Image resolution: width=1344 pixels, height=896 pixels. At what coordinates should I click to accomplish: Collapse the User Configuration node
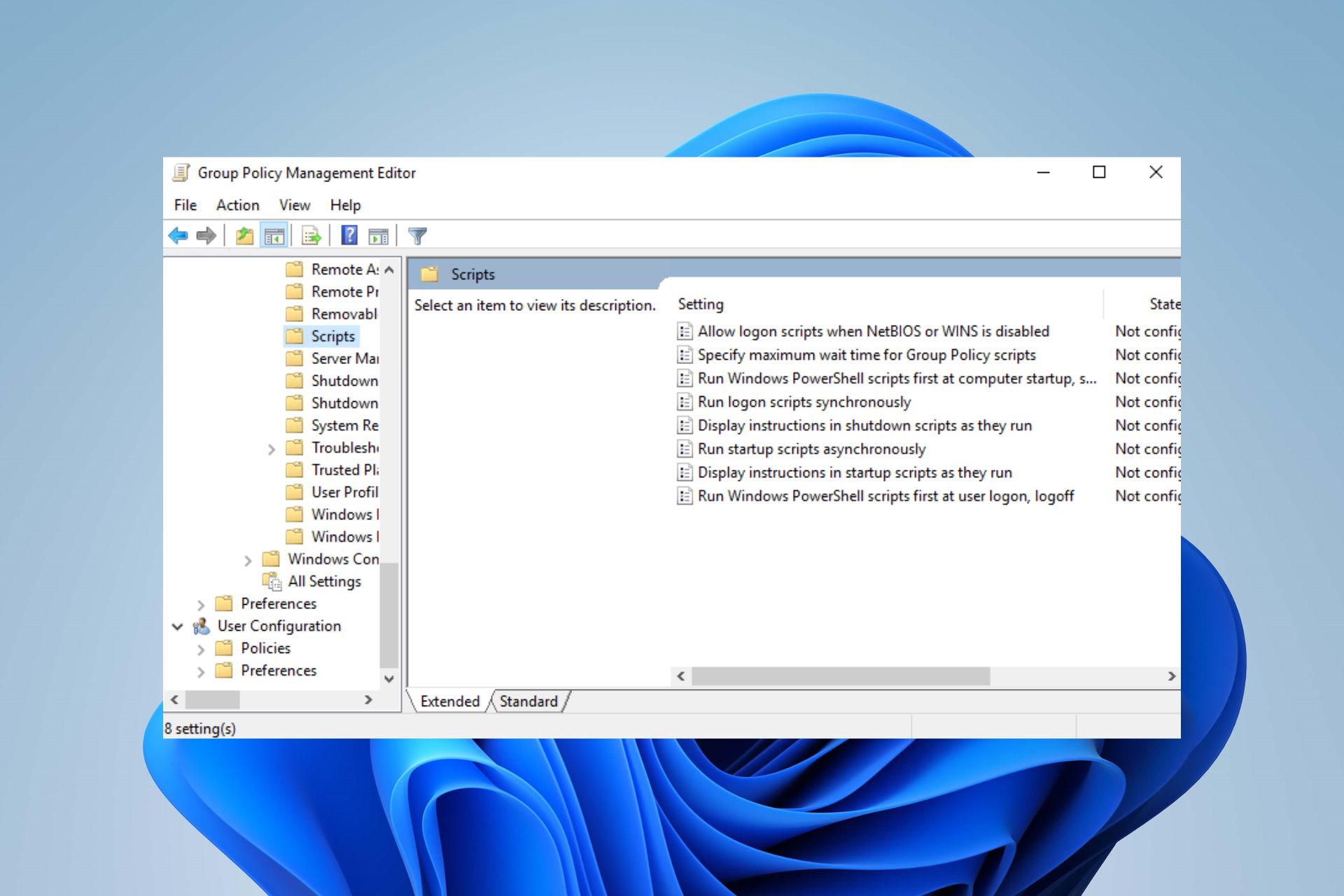coord(178,626)
